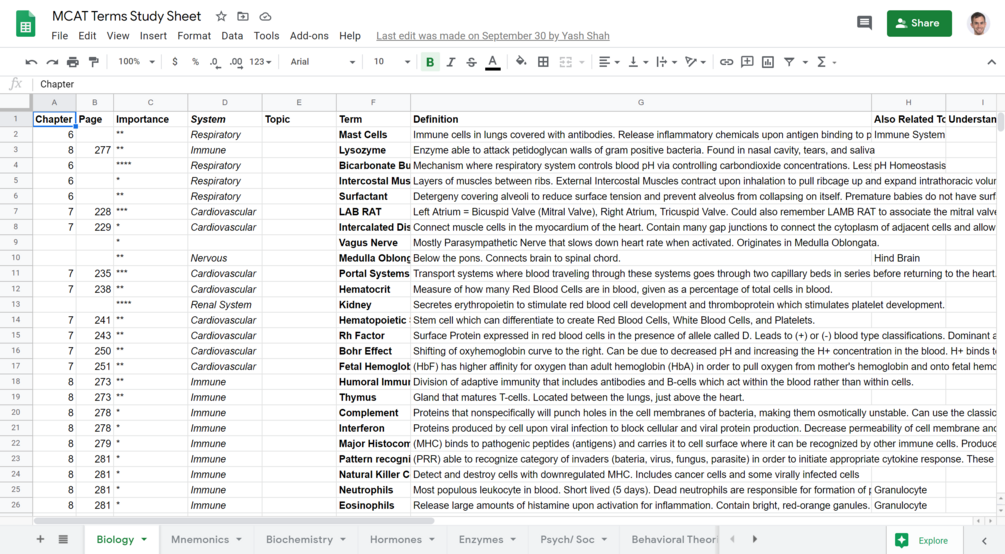Hide the menus with the chevron
Screen dimensions: 1005x554
(992, 62)
